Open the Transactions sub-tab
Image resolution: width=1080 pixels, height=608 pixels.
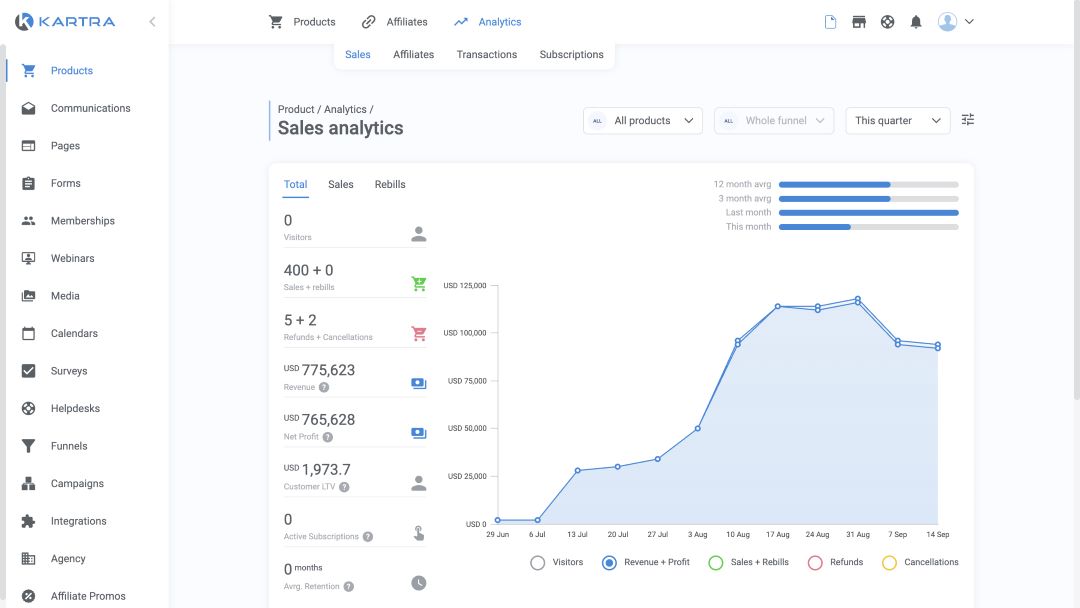[486, 54]
